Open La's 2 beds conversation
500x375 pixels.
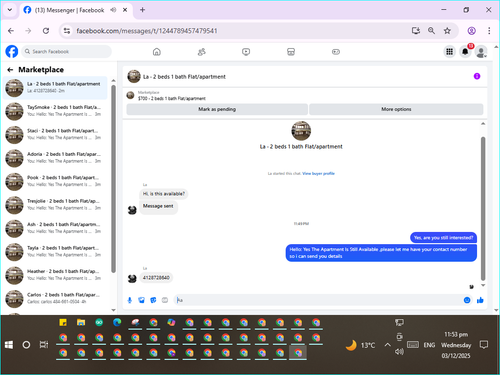point(55,88)
